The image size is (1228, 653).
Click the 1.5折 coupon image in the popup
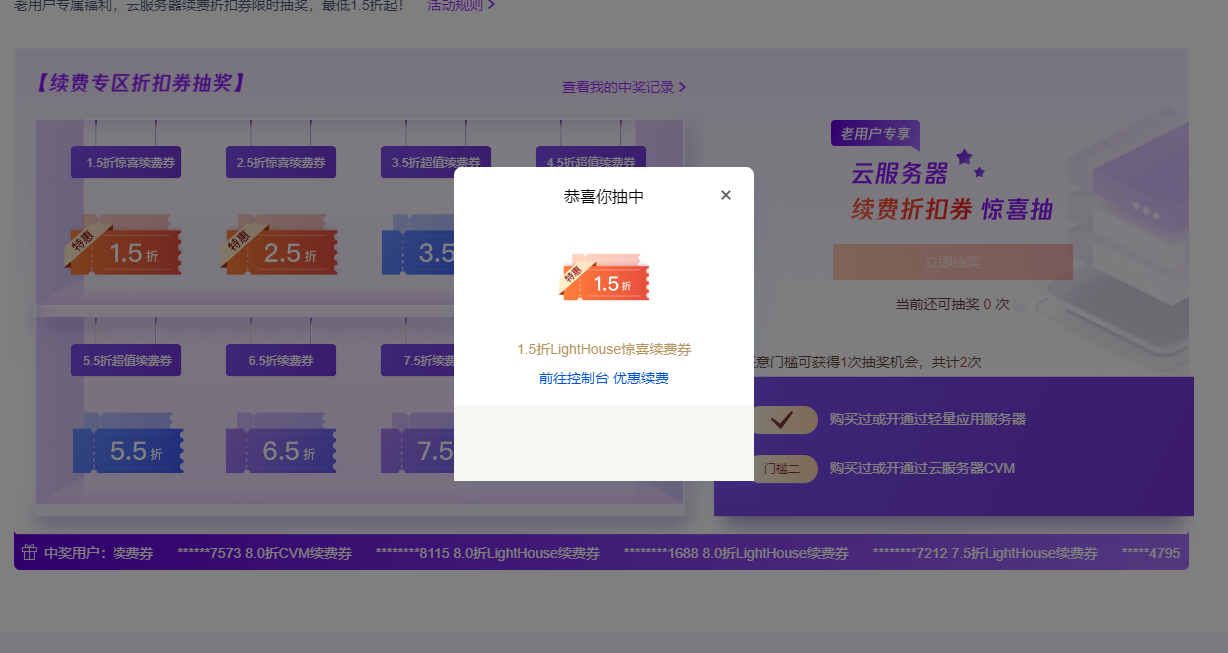(x=604, y=277)
